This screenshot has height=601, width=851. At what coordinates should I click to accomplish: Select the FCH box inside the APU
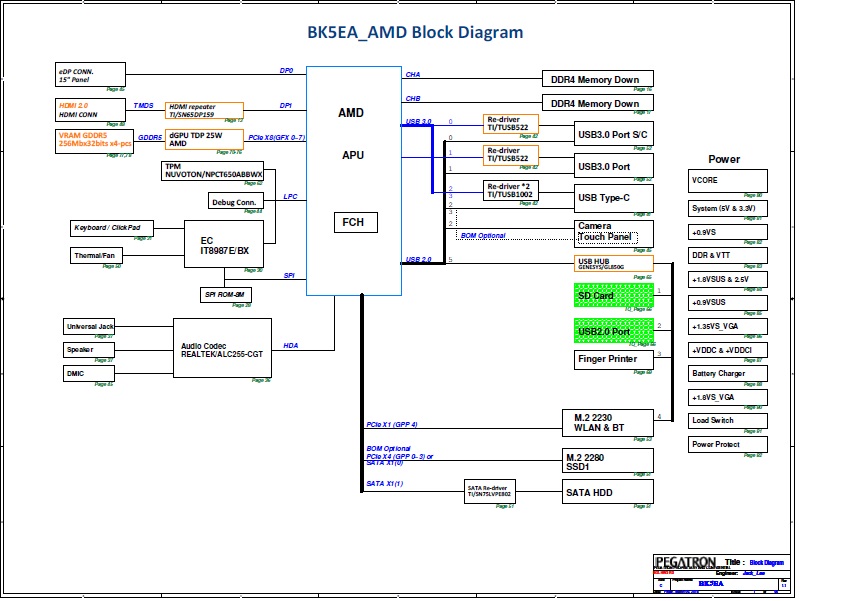355,222
